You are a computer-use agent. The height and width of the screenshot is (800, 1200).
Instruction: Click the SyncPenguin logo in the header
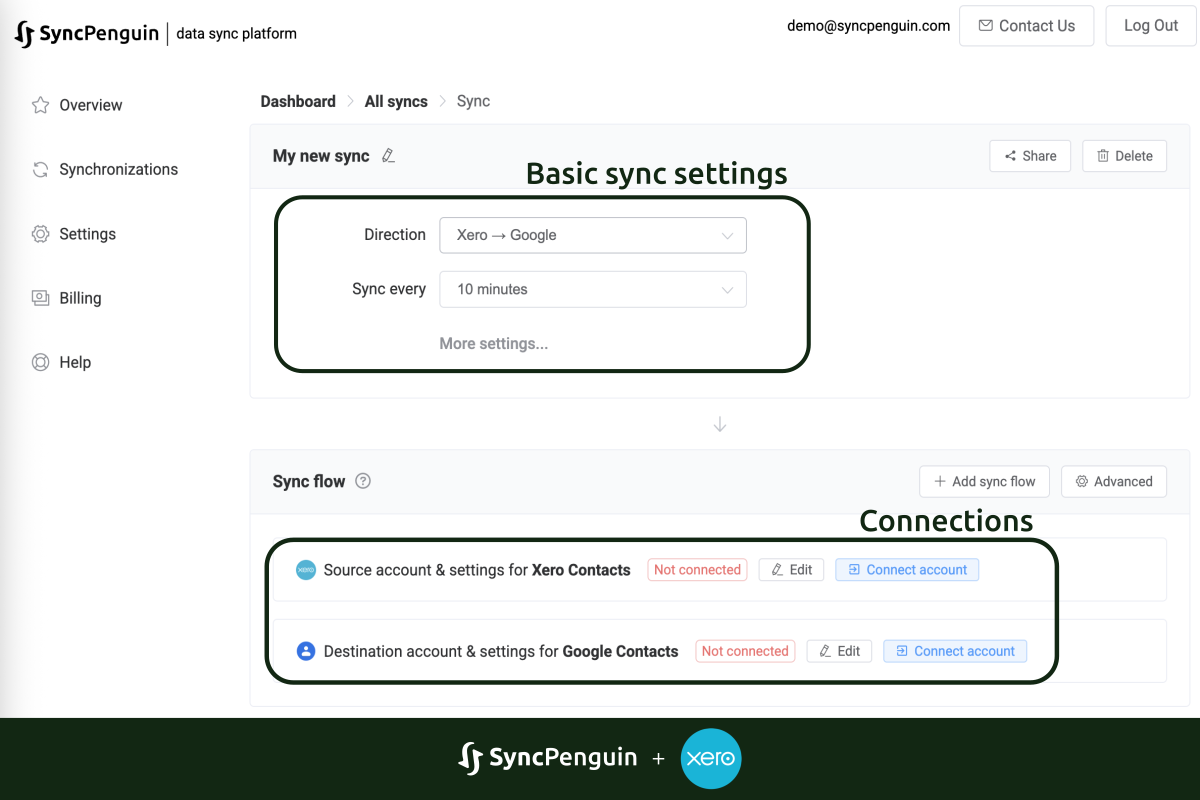(x=86, y=34)
